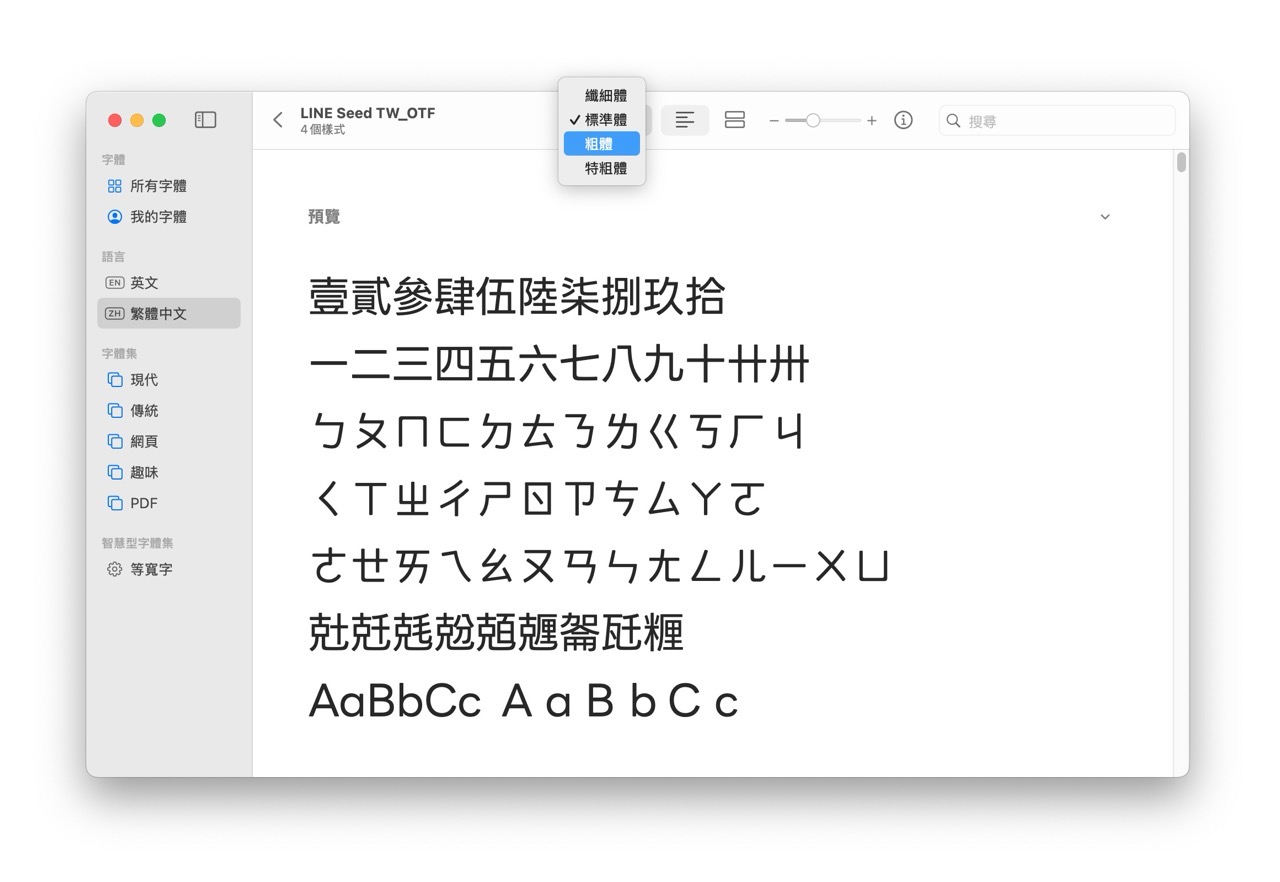Open 等寬字 smart collection
1280x882 pixels.
pos(169,569)
